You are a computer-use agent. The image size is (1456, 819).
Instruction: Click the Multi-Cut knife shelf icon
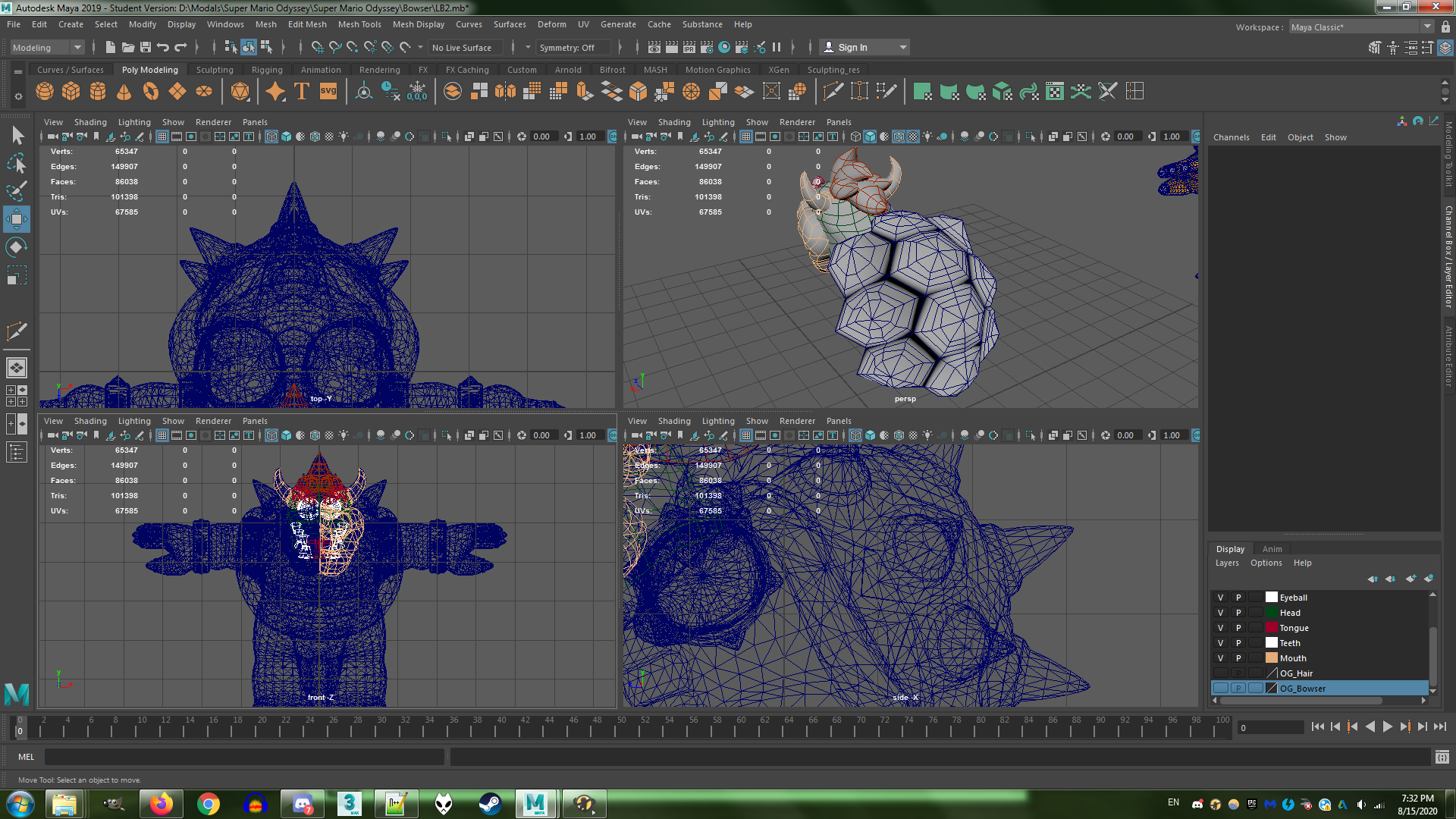833,92
